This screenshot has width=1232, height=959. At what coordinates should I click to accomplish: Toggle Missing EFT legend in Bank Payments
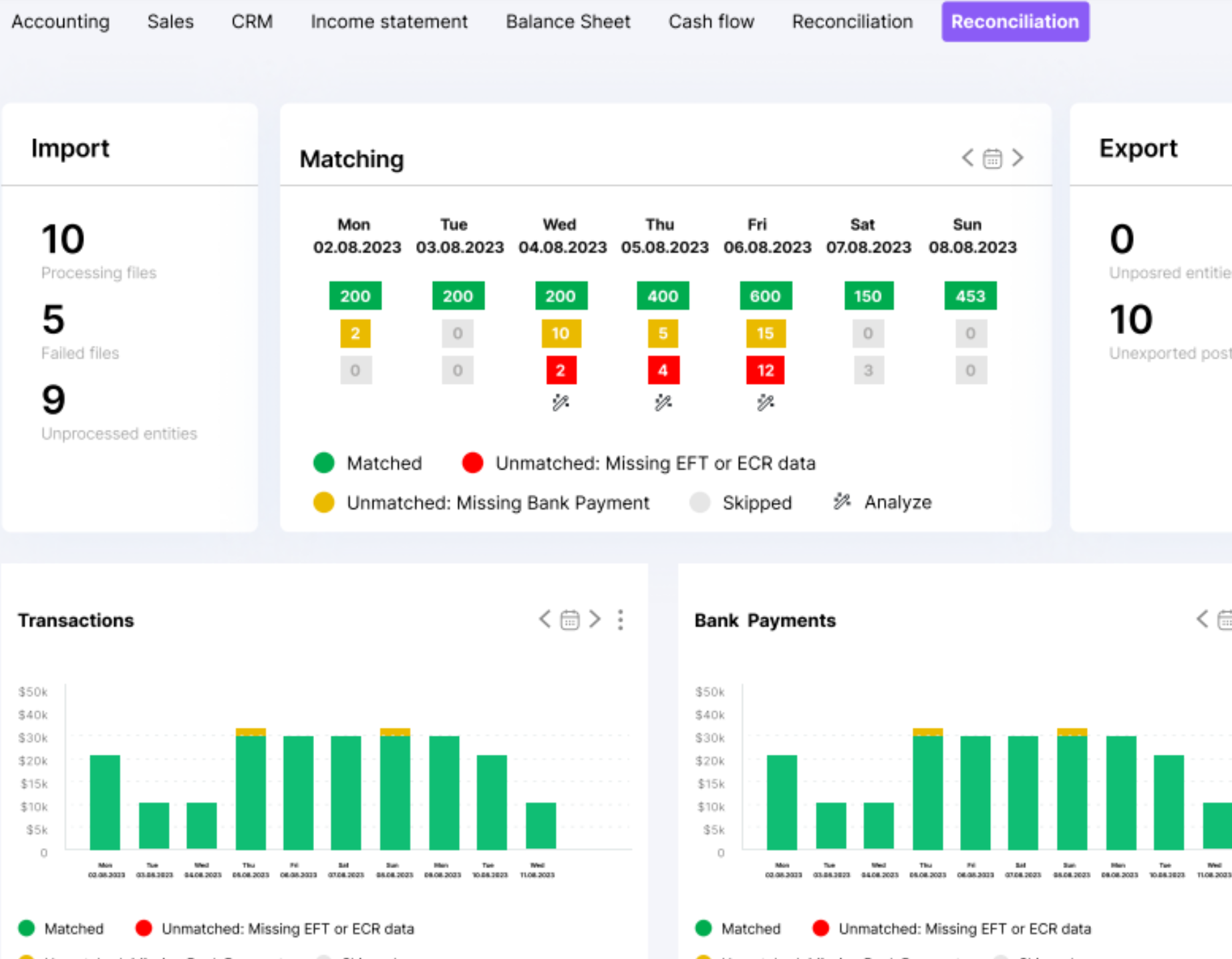[x=952, y=928]
